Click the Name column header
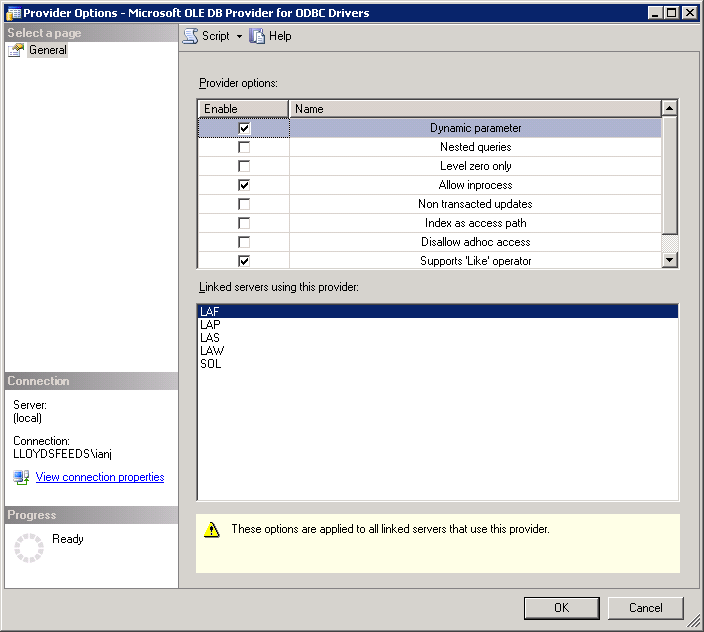 pos(475,108)
